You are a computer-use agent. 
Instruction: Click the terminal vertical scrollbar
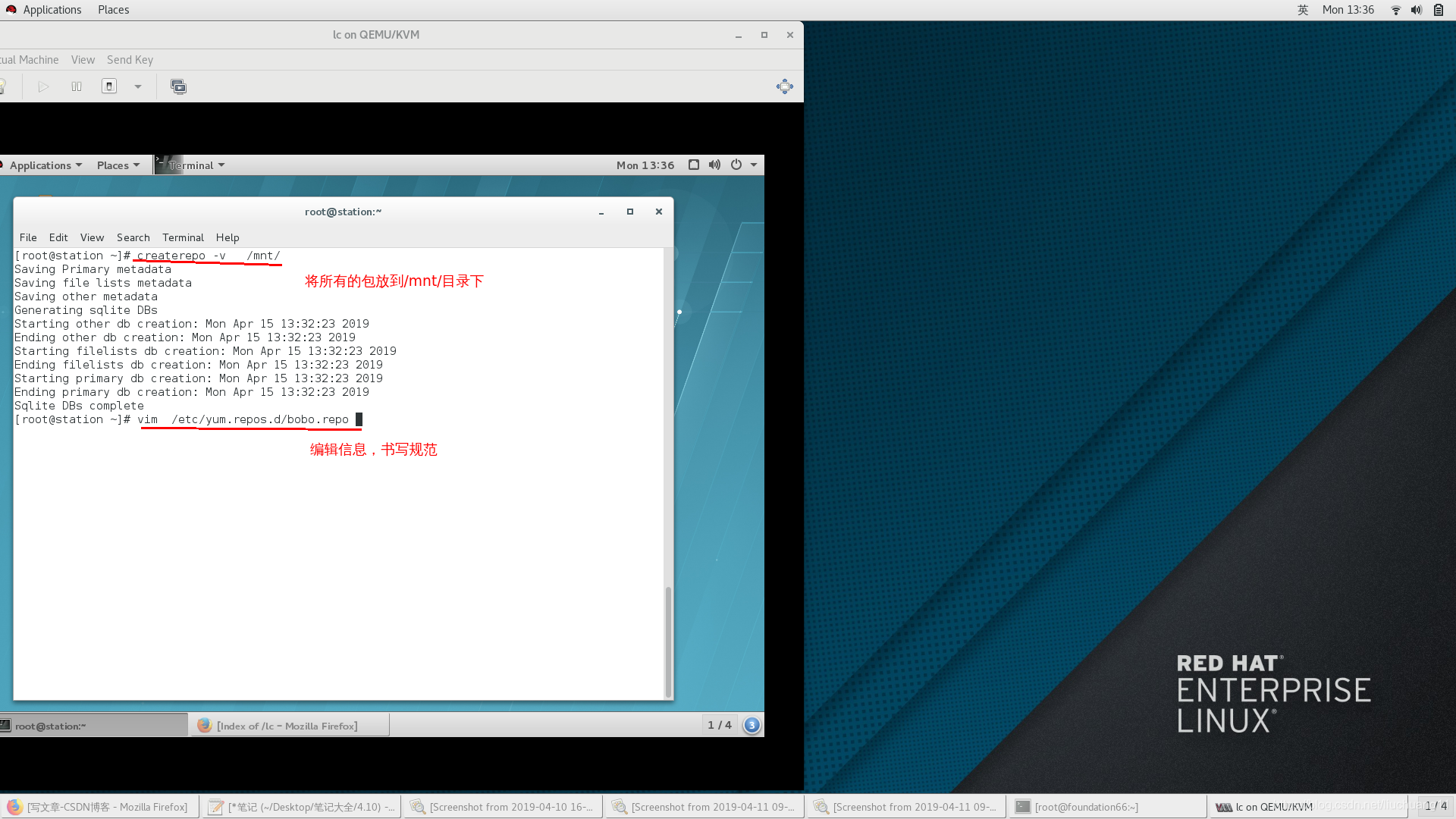[668, 641]
